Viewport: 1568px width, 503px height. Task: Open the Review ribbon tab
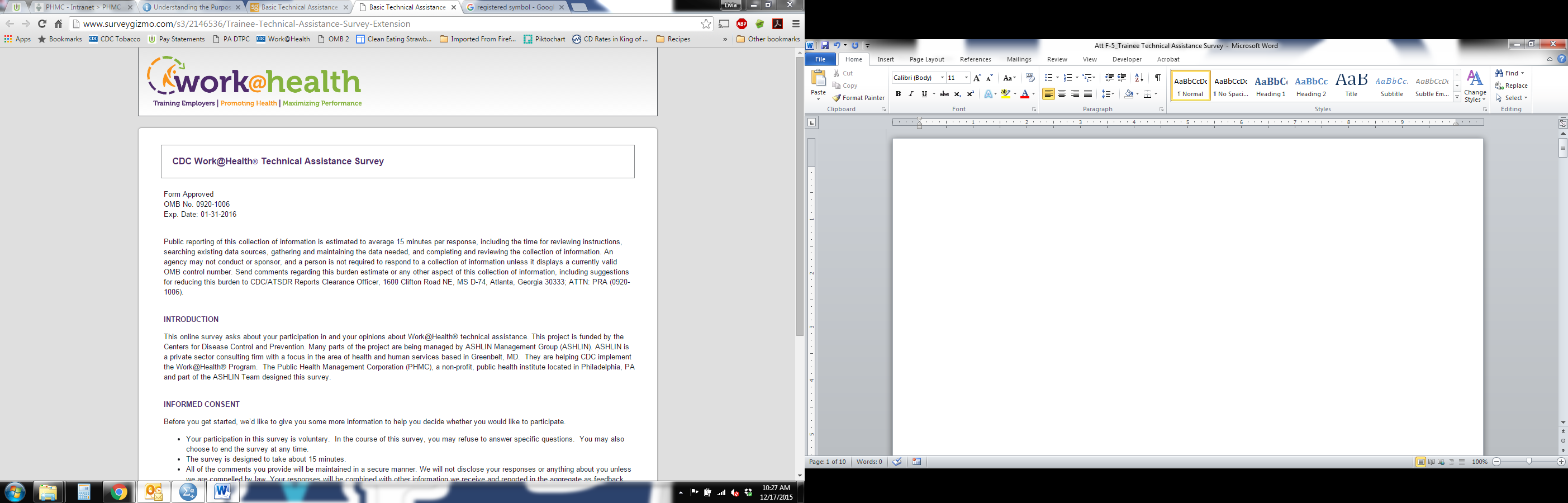pyautogui.click(x=1057, y=59)
